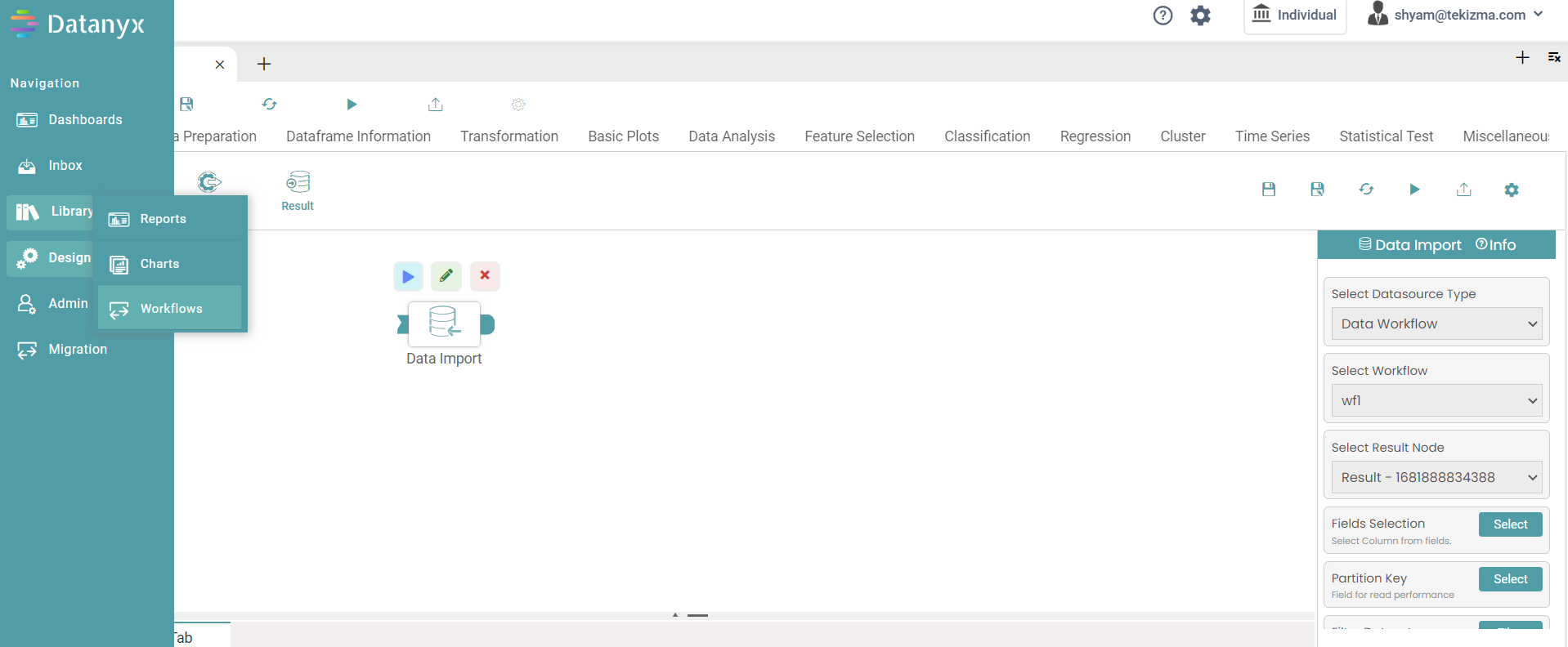Click Select button for Partition Key
This screenshot has width=1568, height=647.
point(1510,579)
